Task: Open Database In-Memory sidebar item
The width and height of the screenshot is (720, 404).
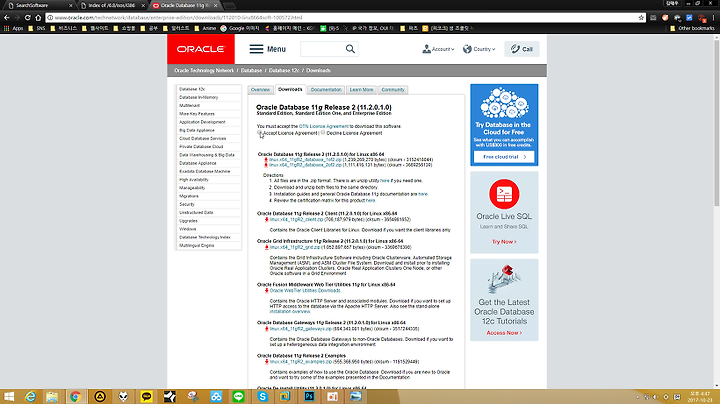Action: point(208,97)
